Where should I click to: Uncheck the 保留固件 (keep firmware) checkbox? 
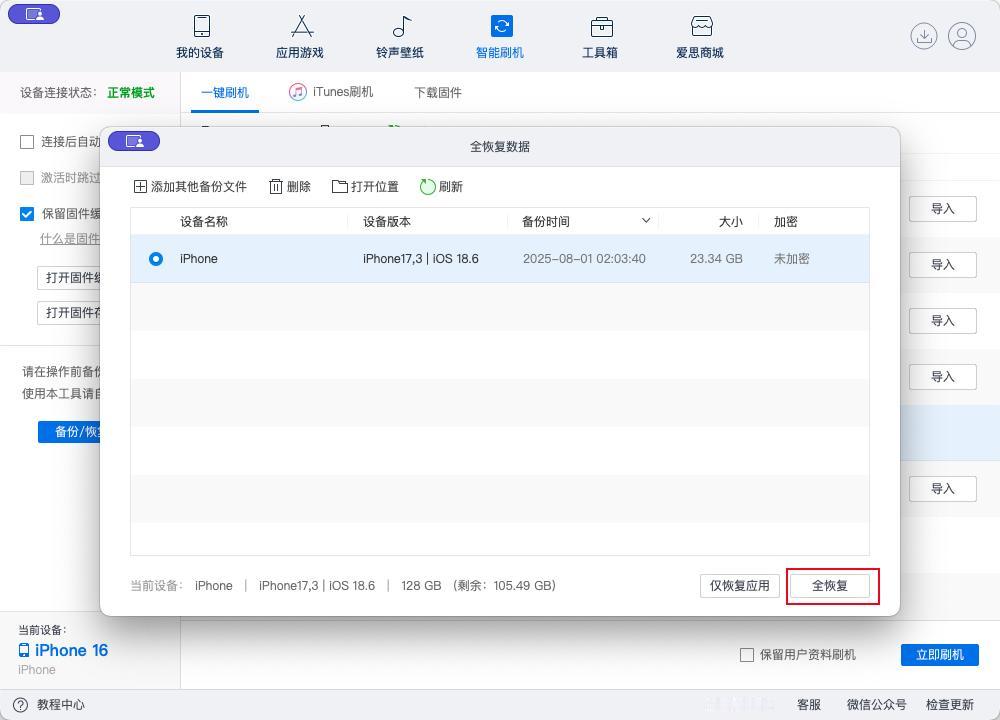27,214
